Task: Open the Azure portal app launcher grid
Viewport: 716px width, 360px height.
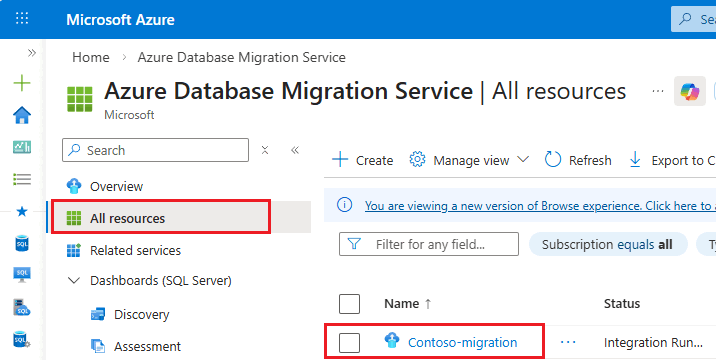Action: click(x=22, y=19)
